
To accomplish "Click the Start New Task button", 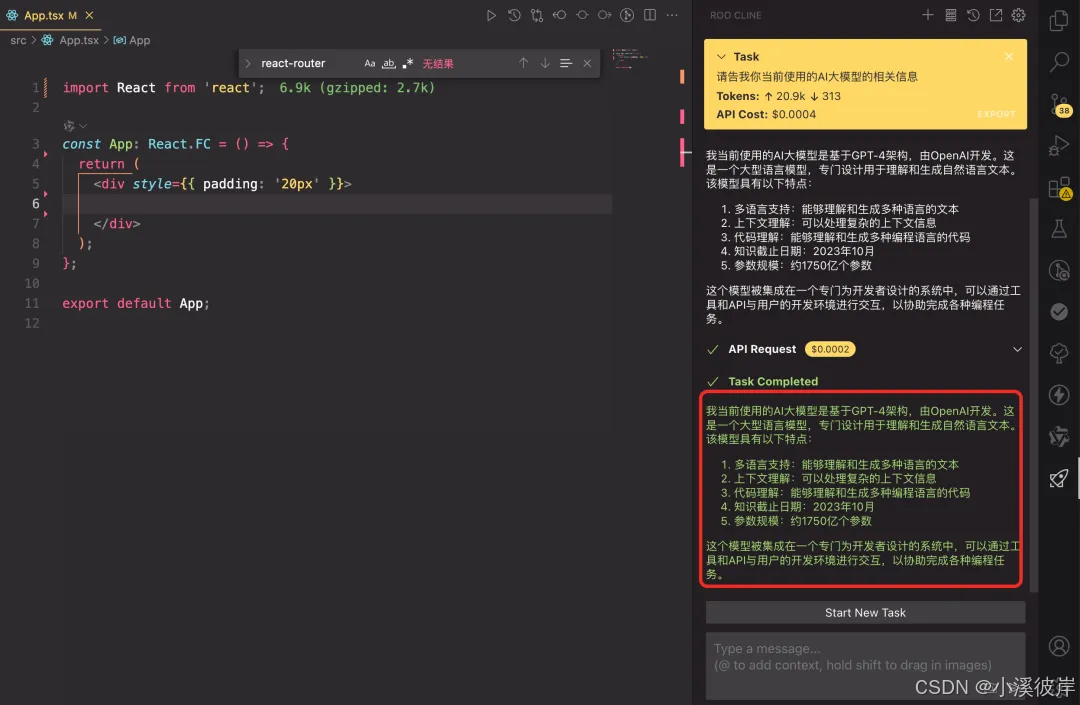I will coord(865,612).
